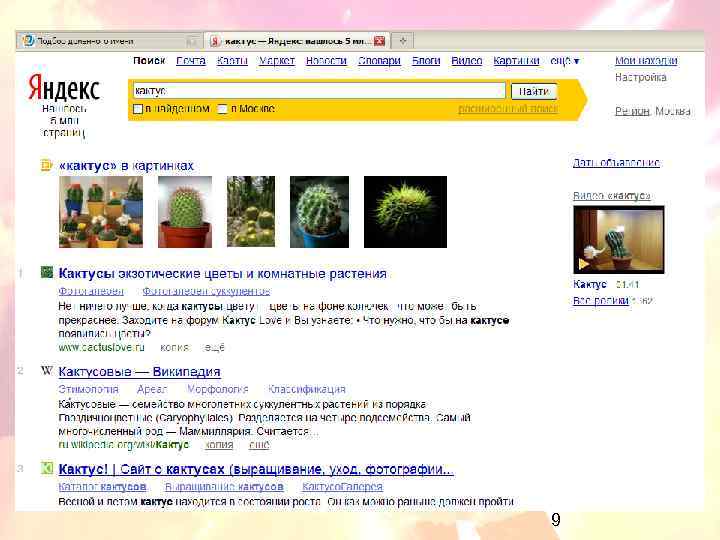Viewport: 720px width, 540px height.
Task: Open the thumbnail with many potted cacti
Action: pos(101,212)
